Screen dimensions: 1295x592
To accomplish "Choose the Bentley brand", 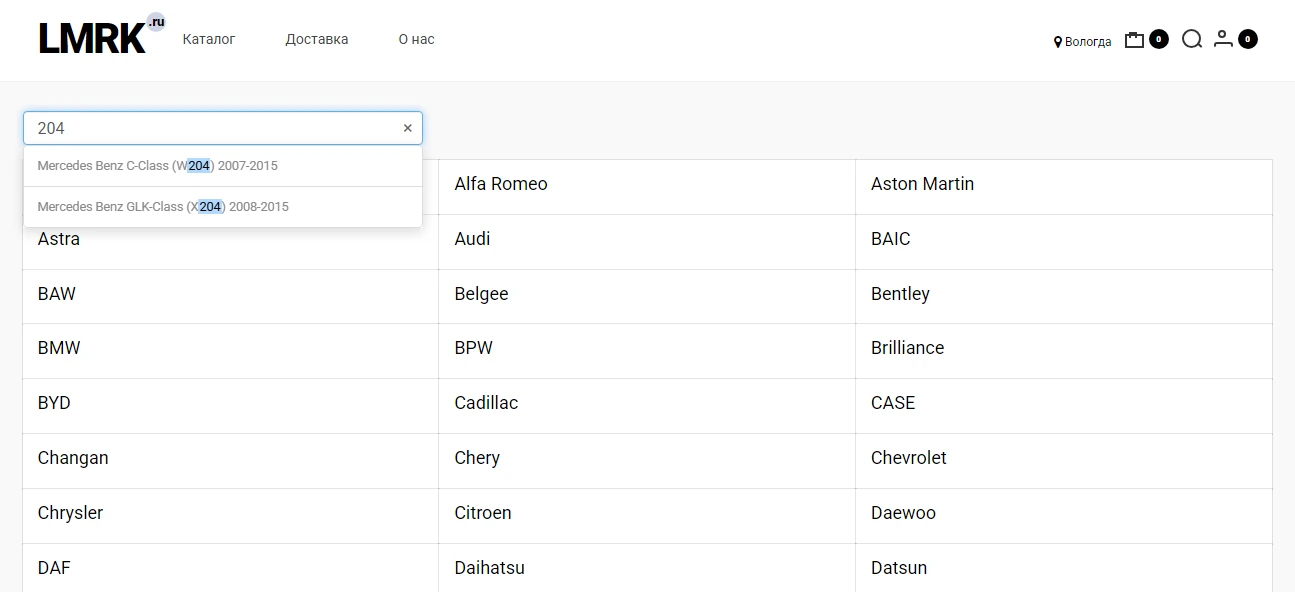I will point(900,294).
